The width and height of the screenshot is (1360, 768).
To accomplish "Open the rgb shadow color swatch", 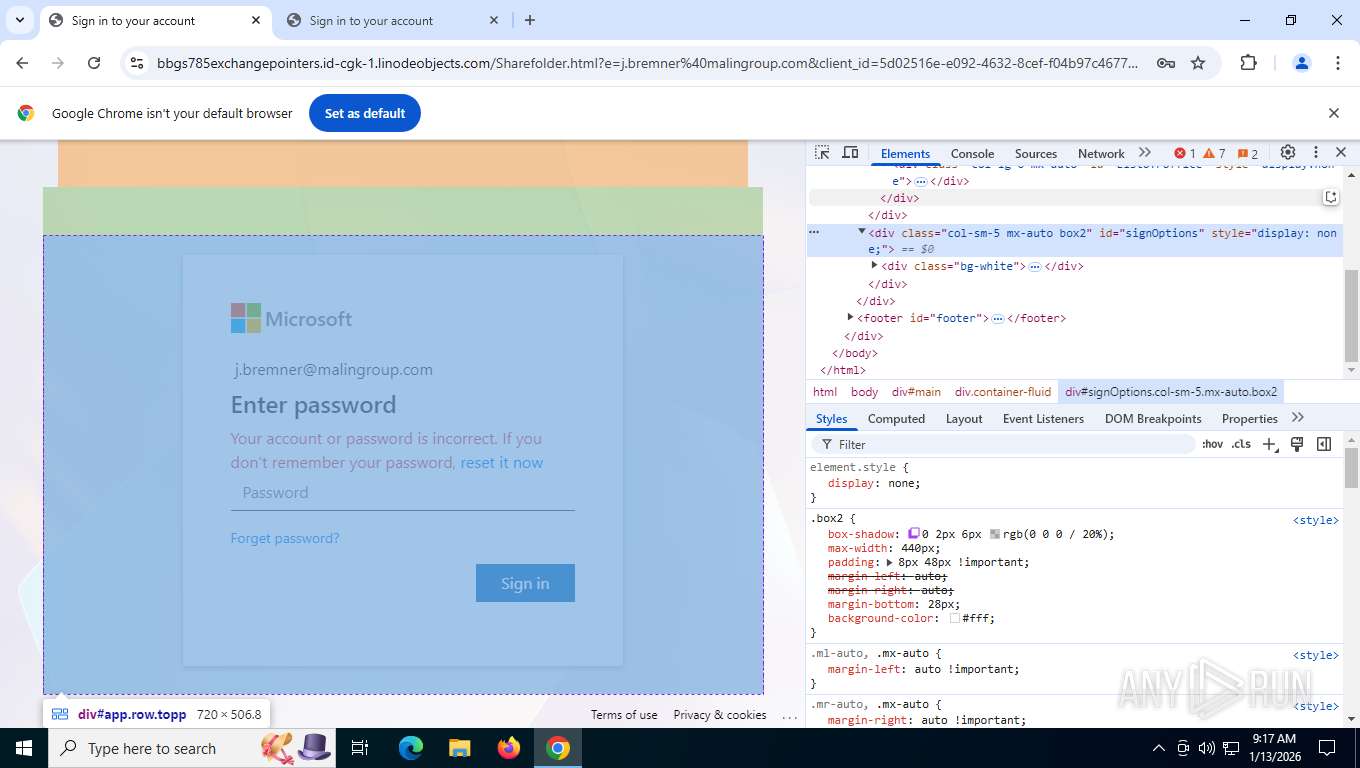I will [x=995, y=534].
